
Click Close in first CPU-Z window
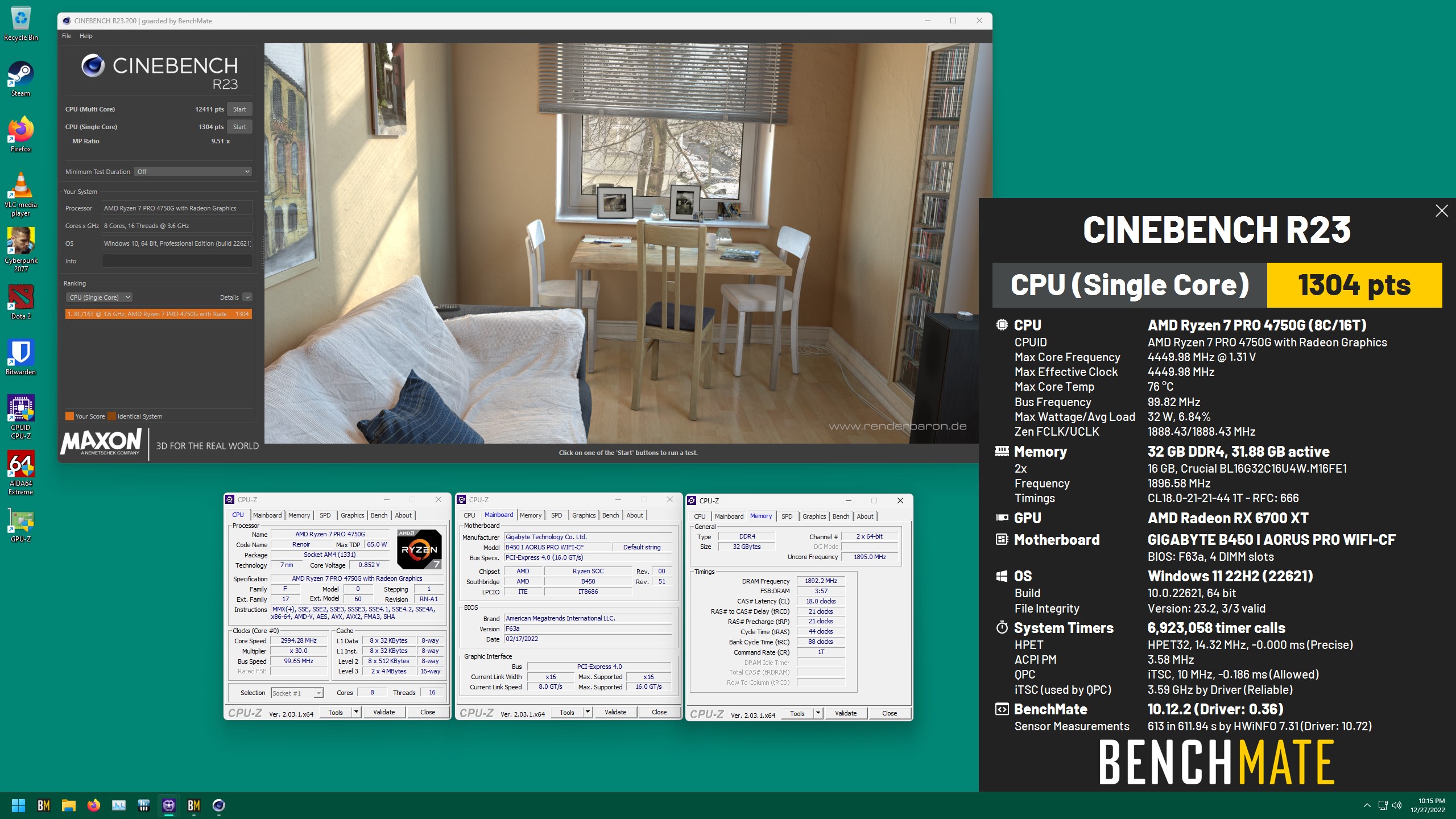pos(428,712)
